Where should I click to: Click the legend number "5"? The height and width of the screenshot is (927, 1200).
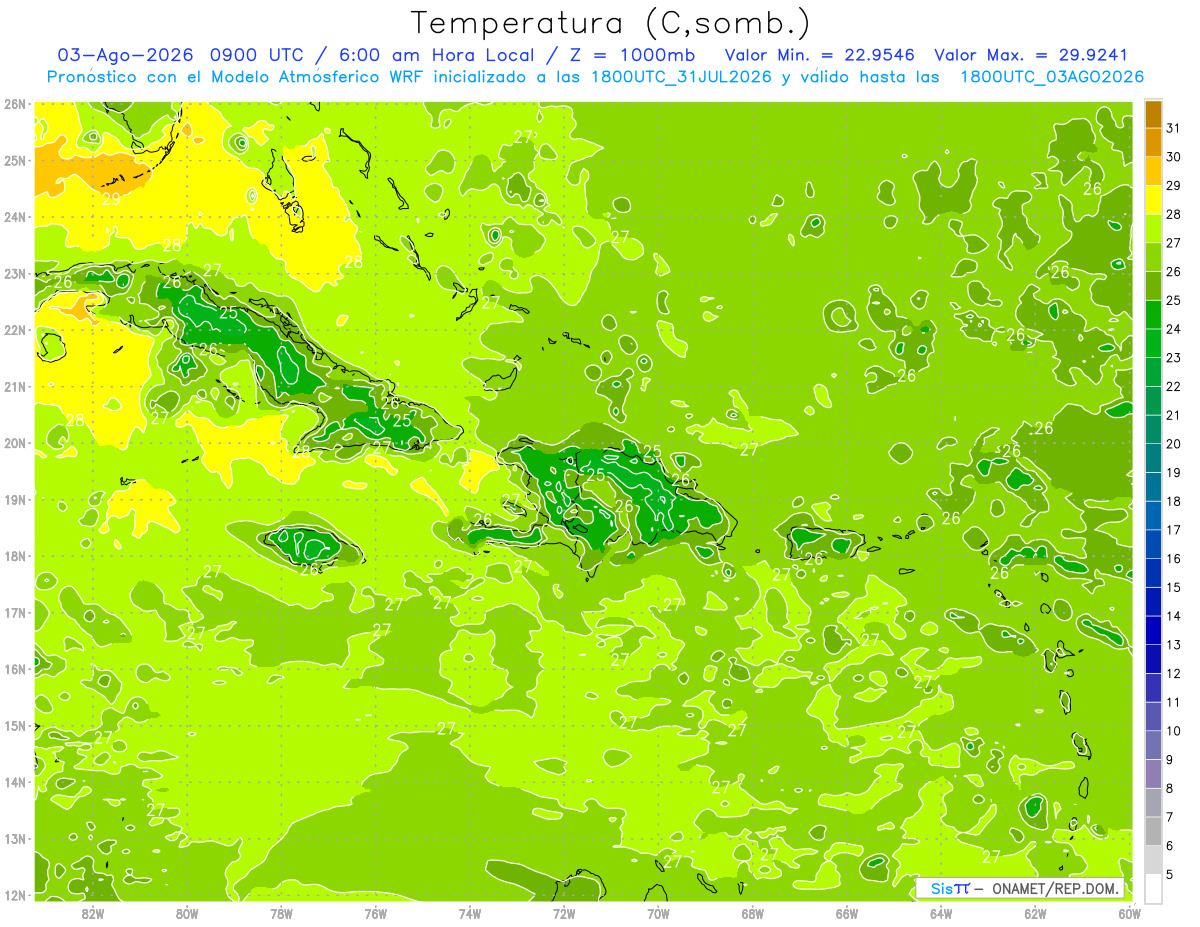pos(1170,875)
